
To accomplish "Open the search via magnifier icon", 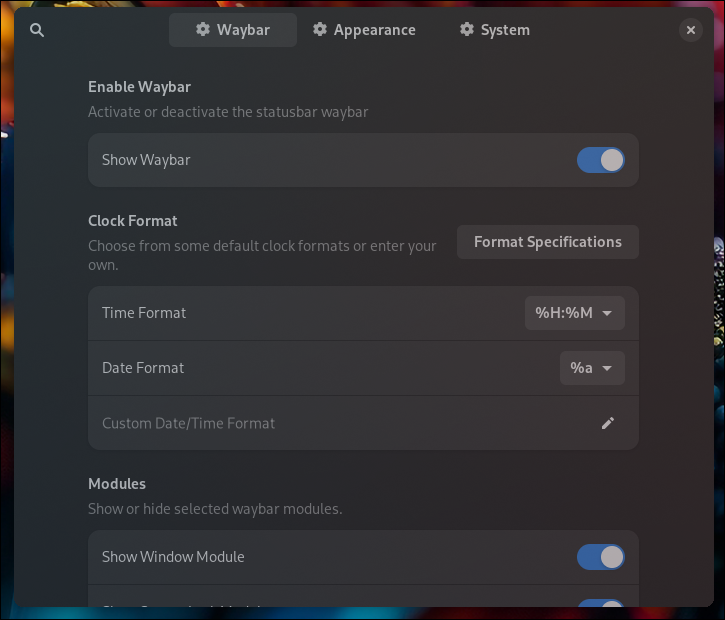I will [37, 30].
